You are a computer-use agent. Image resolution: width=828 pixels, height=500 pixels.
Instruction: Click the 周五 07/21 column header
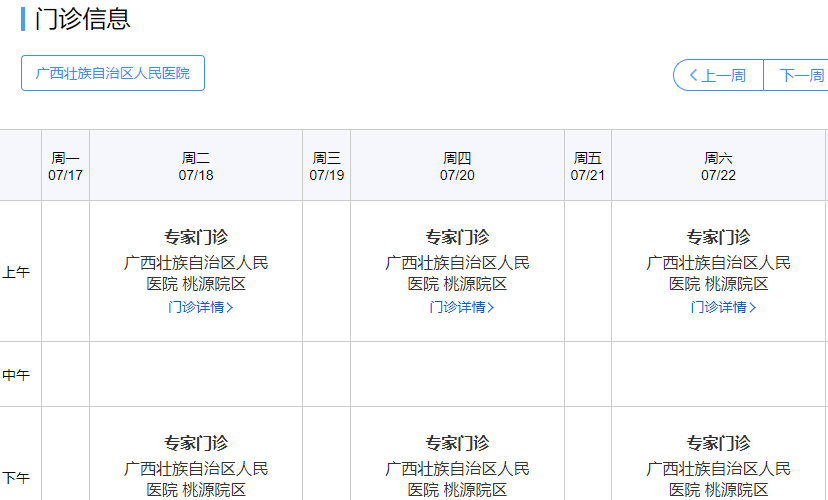(588, 166)
